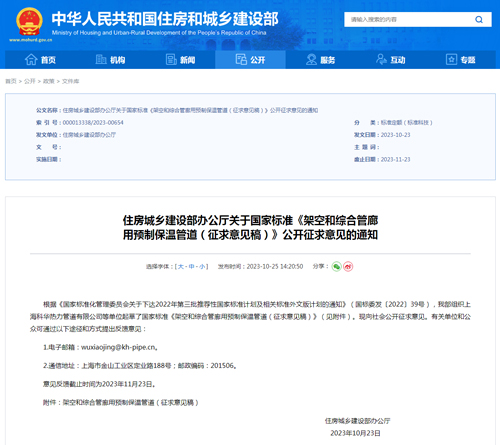Click the search input field

tap(409, 20)
